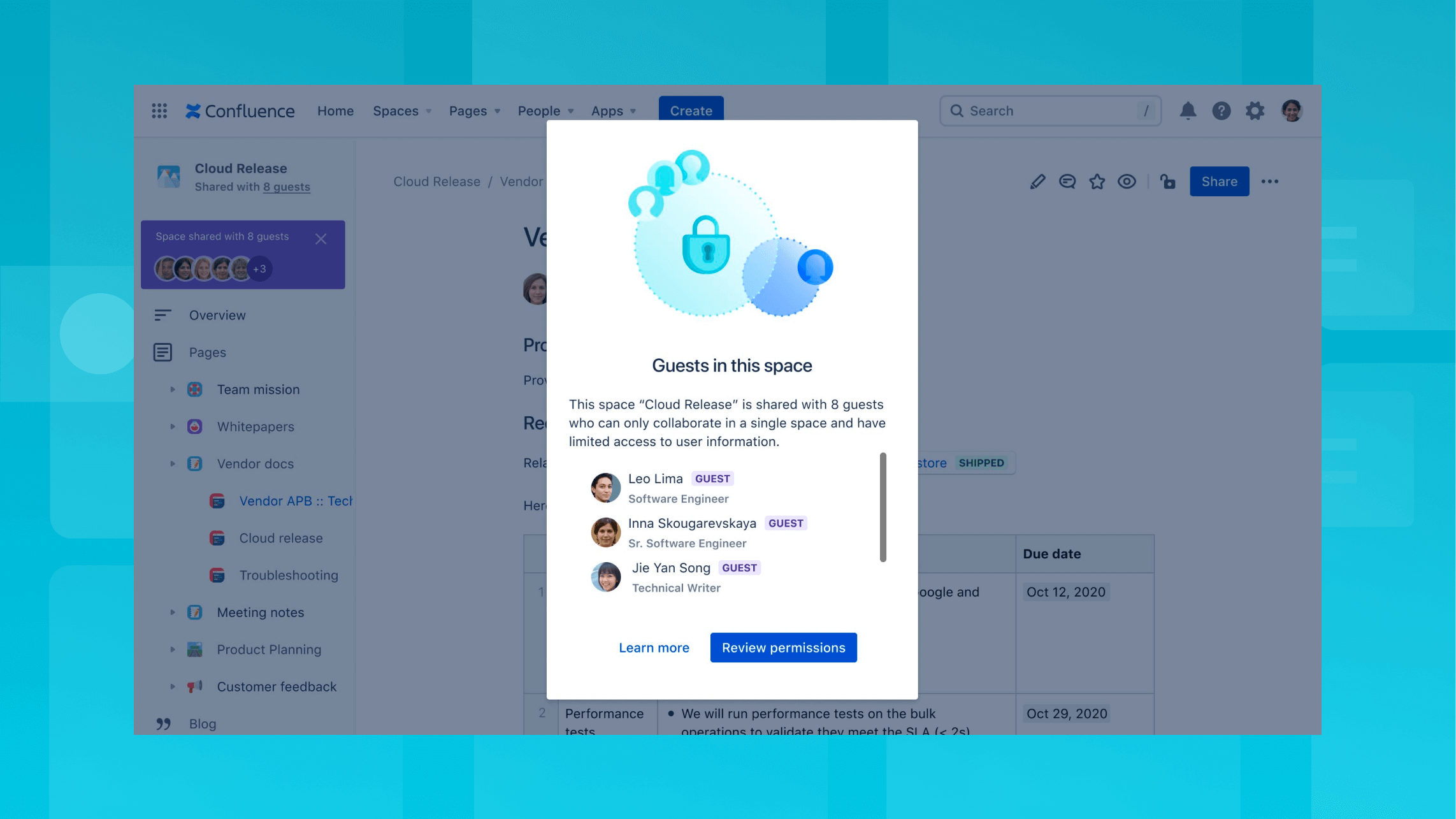Open the People dropdown menu
Image resolution: width=1456 pixels, height=819 pixels.
coord(545,111)
